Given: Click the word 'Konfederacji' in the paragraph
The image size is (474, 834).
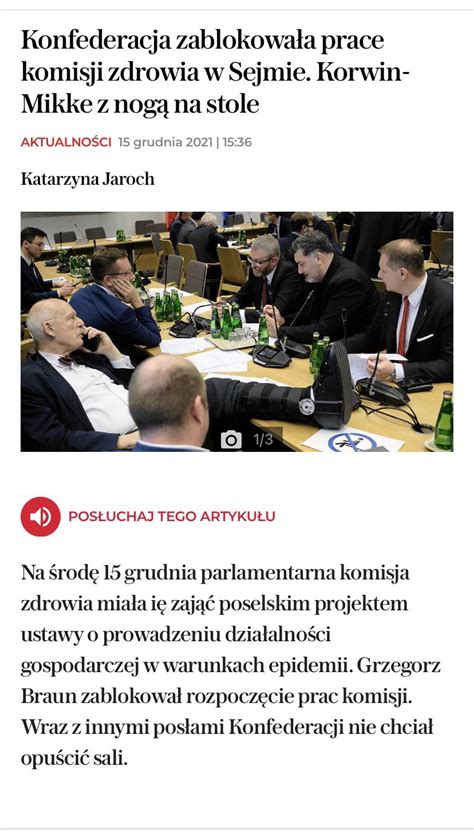Looking at the screenshot, I should 285,727.
